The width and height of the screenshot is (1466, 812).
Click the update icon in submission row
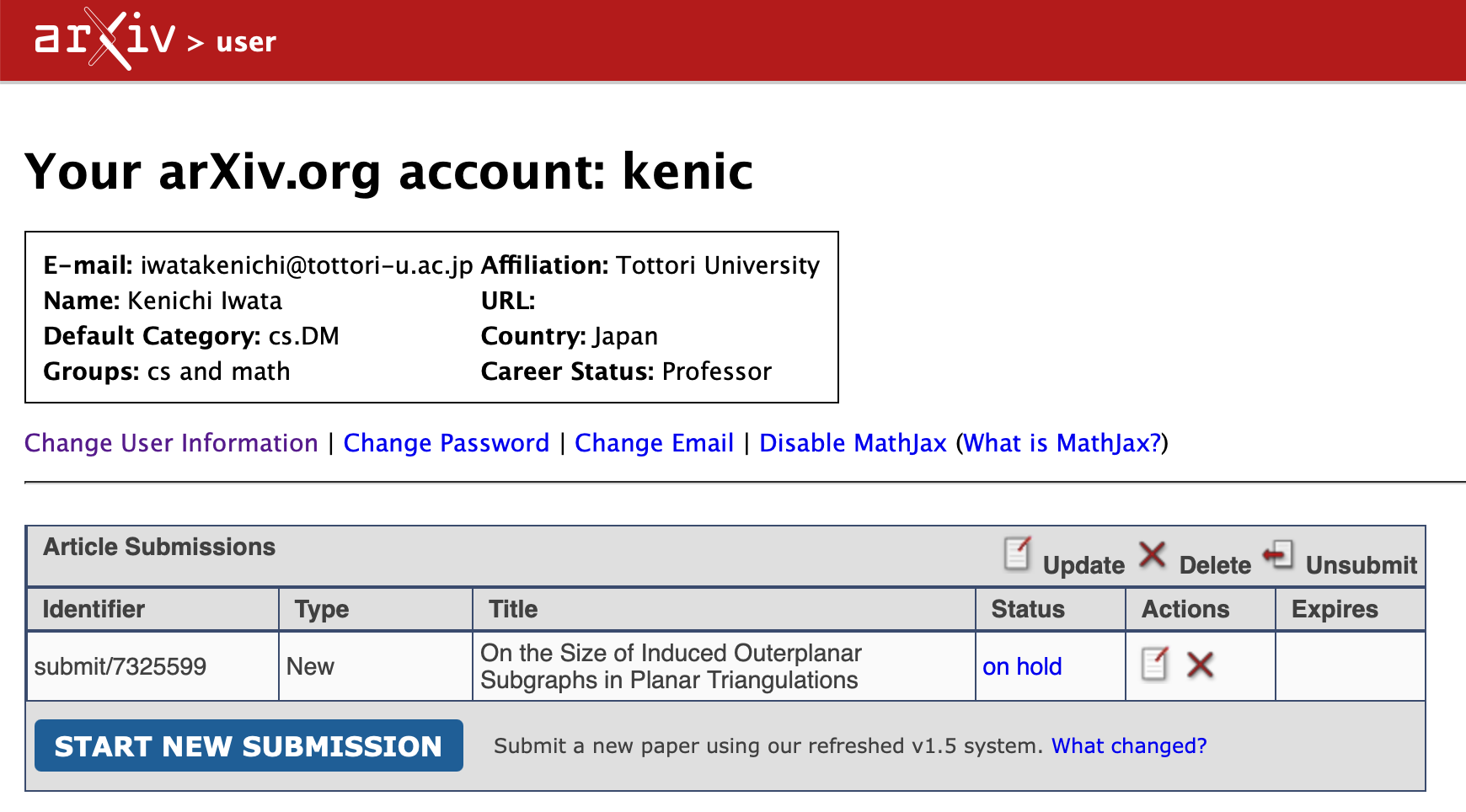[x=1154, y=665]
